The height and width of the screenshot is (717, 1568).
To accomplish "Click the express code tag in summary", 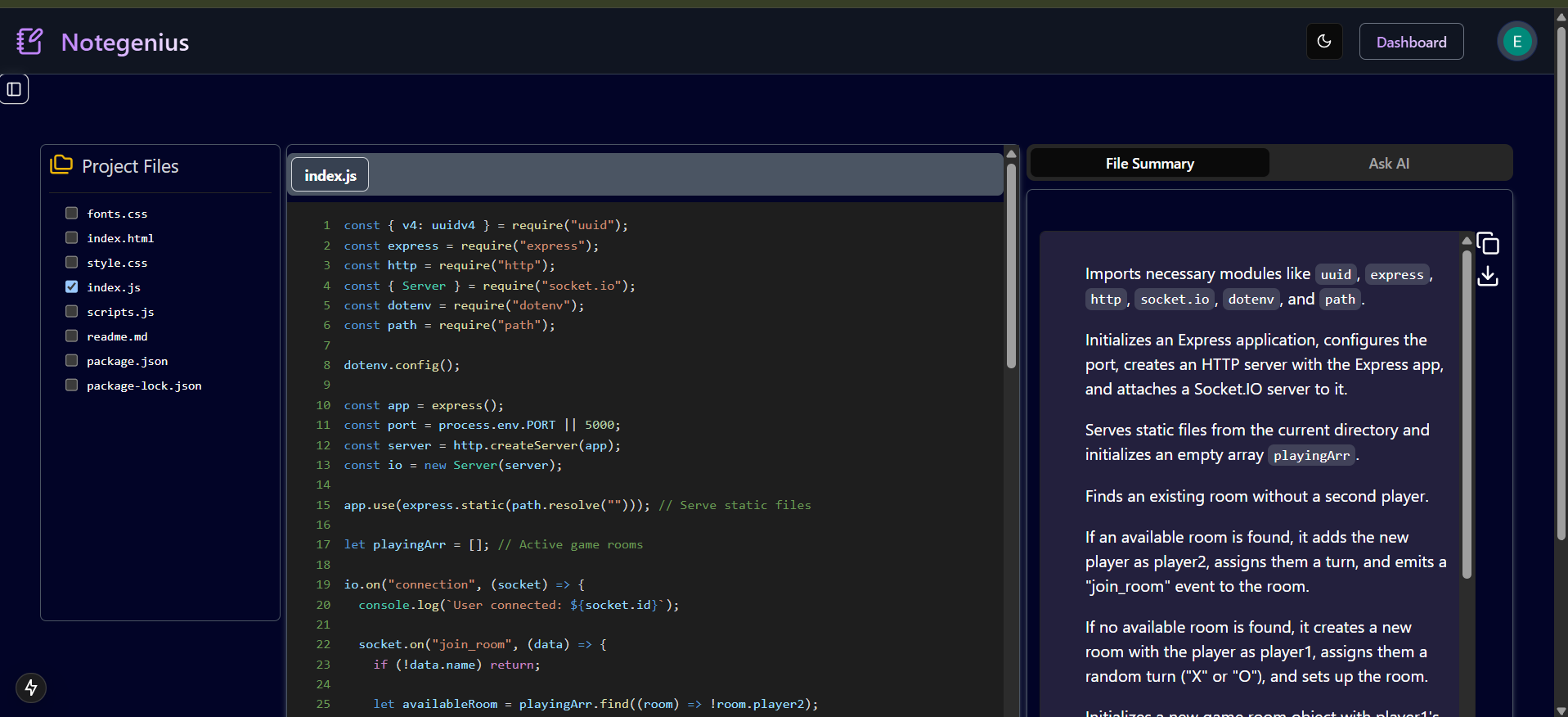I will [x=1396, y=274].
